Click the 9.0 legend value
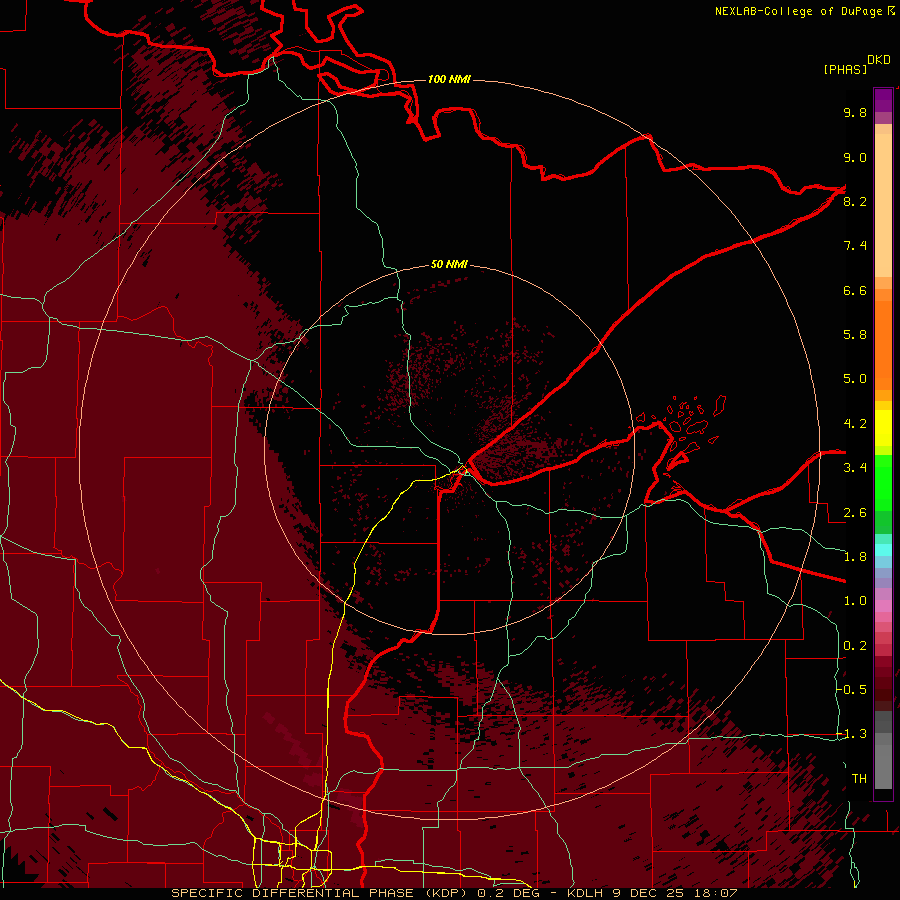Viewport: 900px width, 900px height. (x=855, y=157)
